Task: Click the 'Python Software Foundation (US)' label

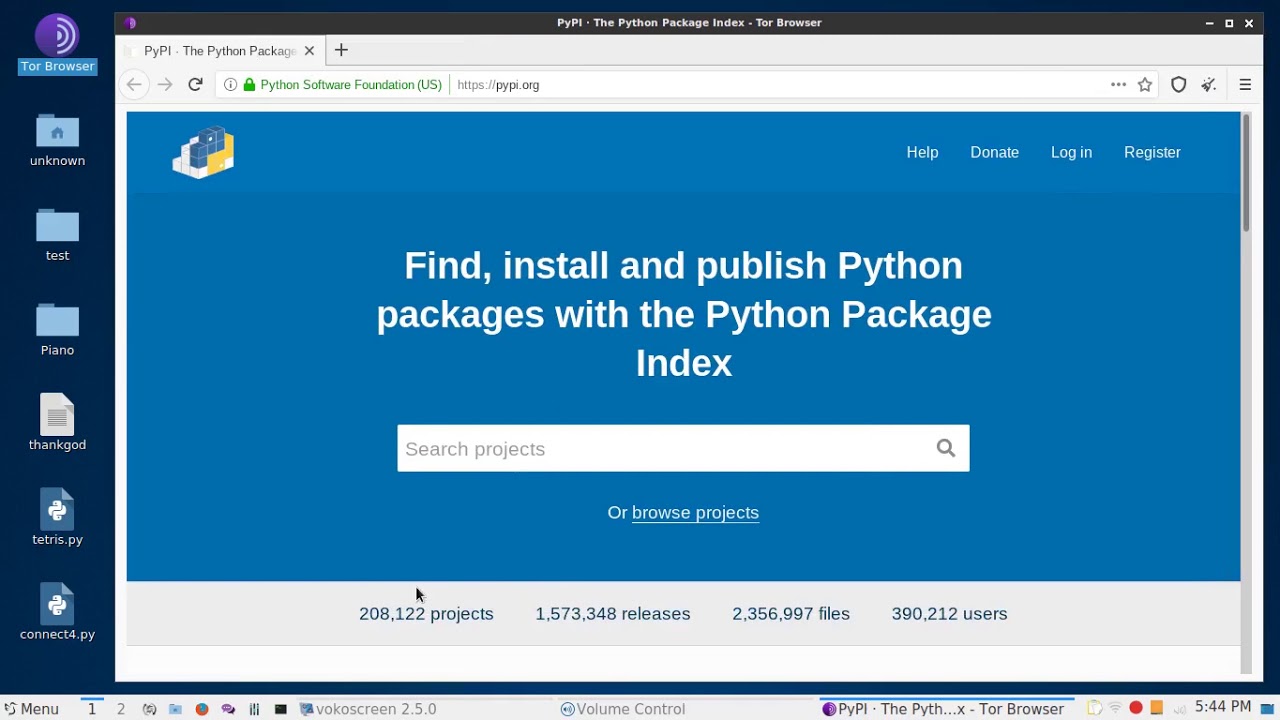Action: (351, 85)
